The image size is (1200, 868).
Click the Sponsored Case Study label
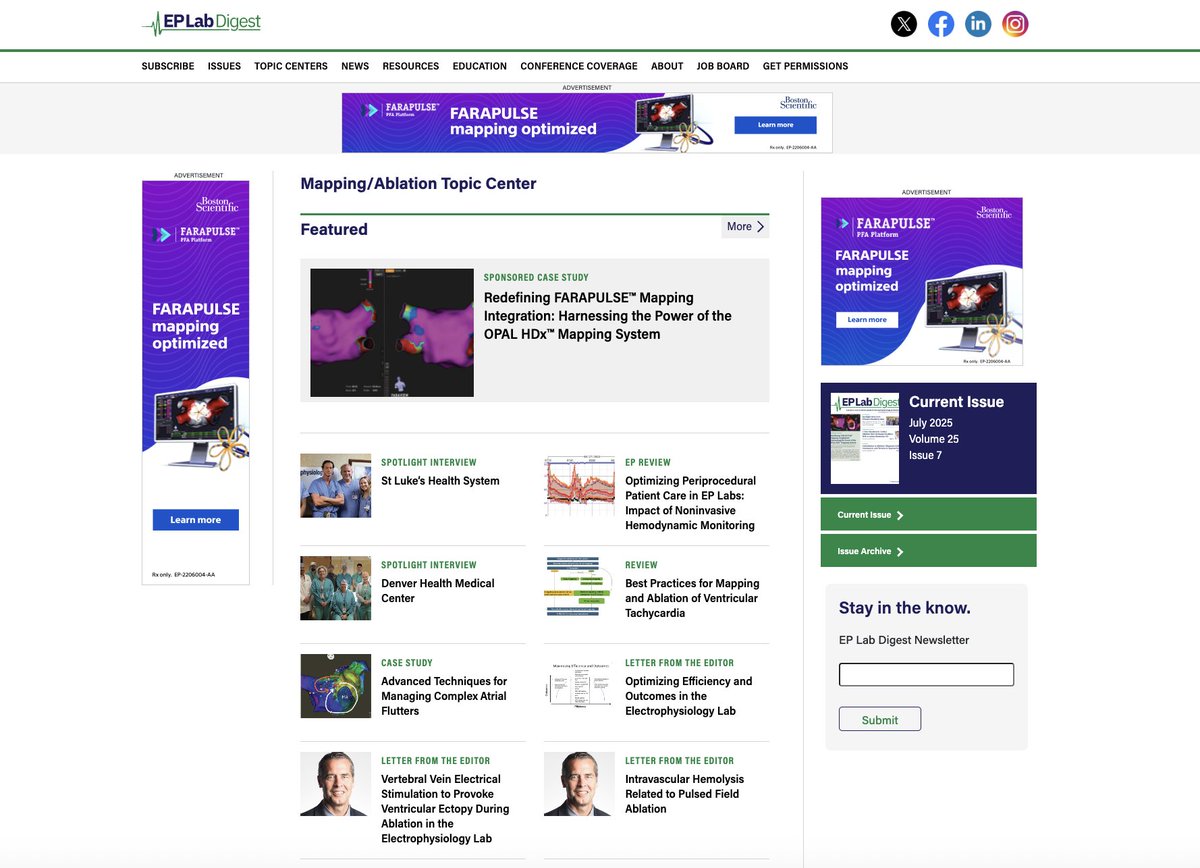(x=536, y=278)
